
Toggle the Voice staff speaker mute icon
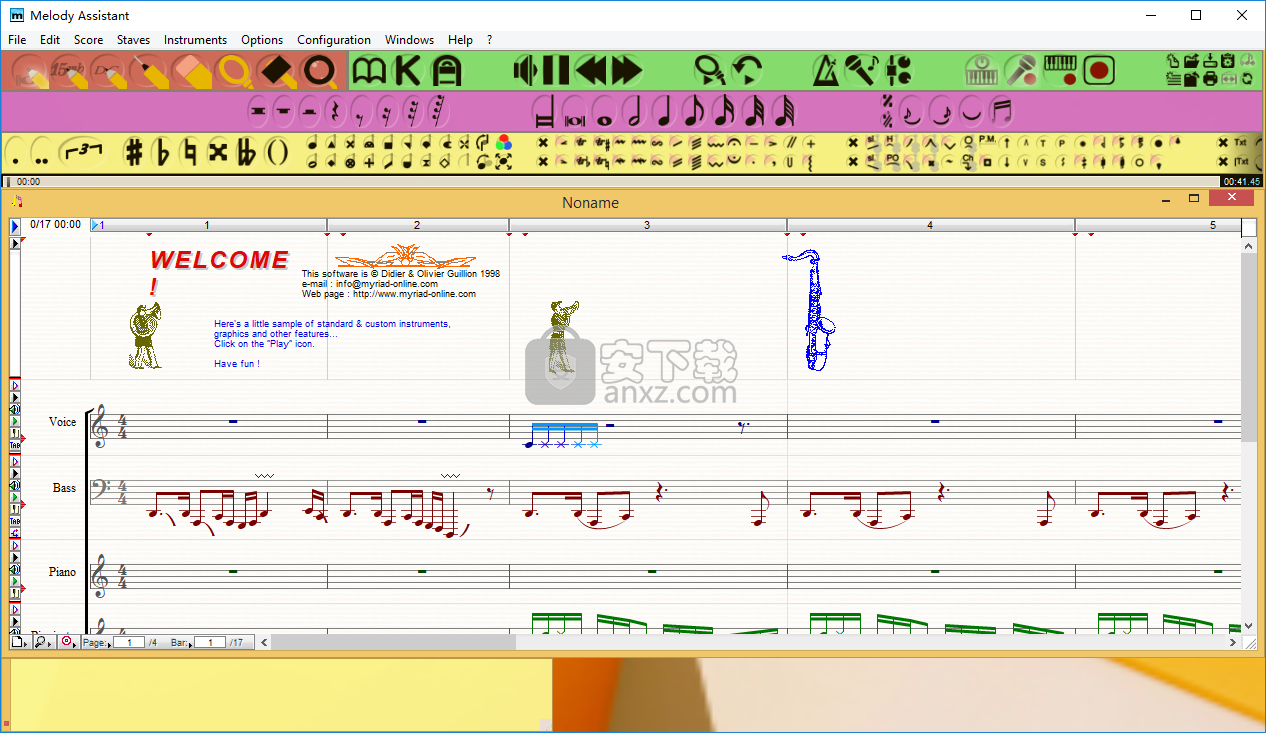pos(15,409)
